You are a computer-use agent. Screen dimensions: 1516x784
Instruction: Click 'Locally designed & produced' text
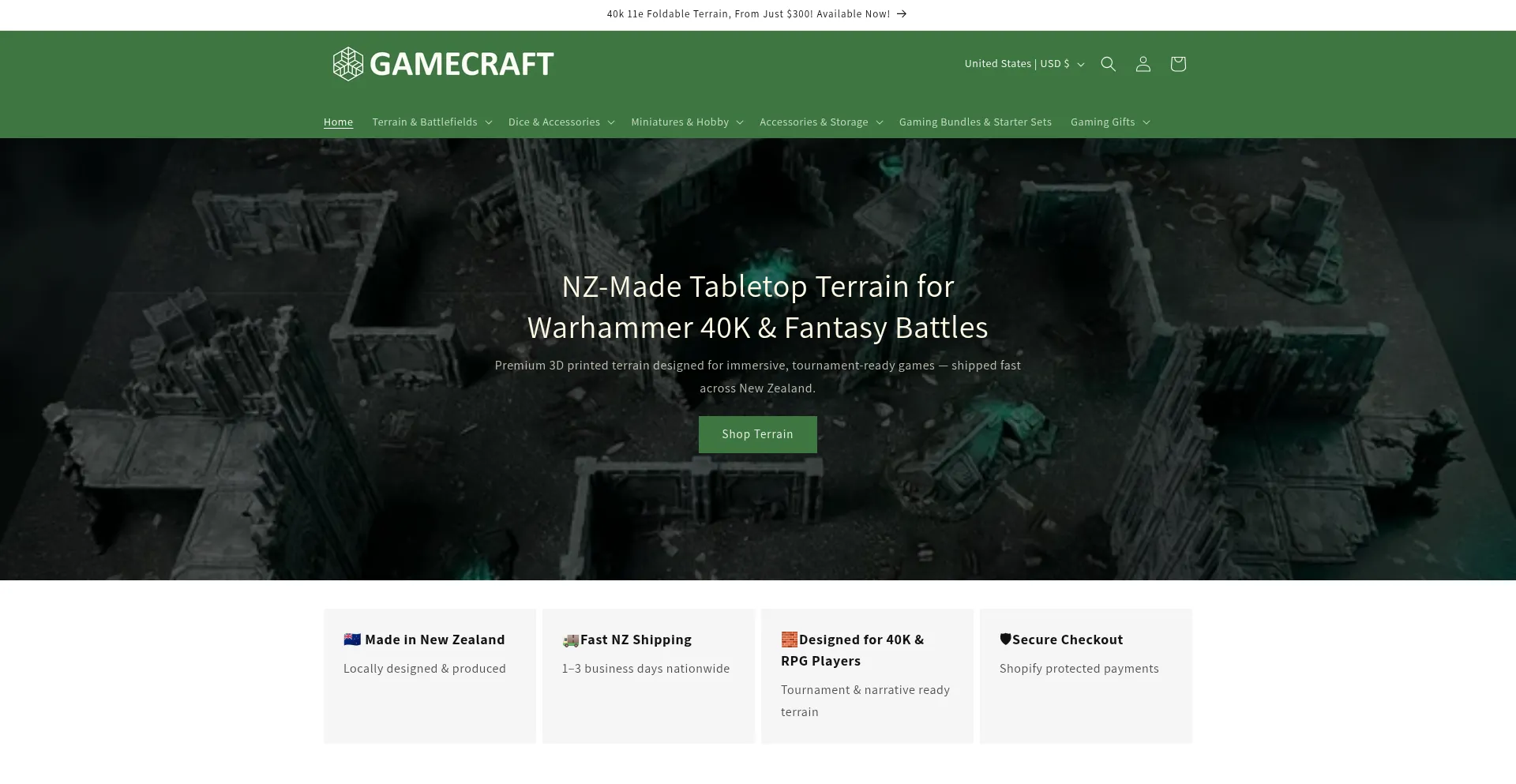click(x=425, y=669)
